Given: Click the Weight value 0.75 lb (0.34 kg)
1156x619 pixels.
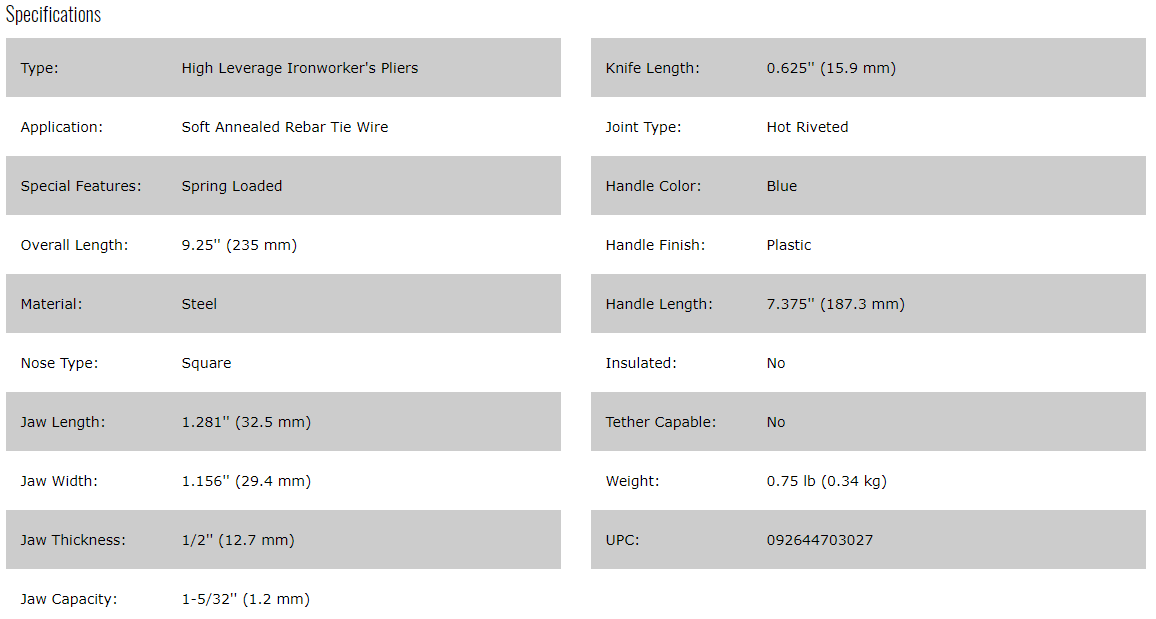Looking at the screenshot, I should (826, 481).
